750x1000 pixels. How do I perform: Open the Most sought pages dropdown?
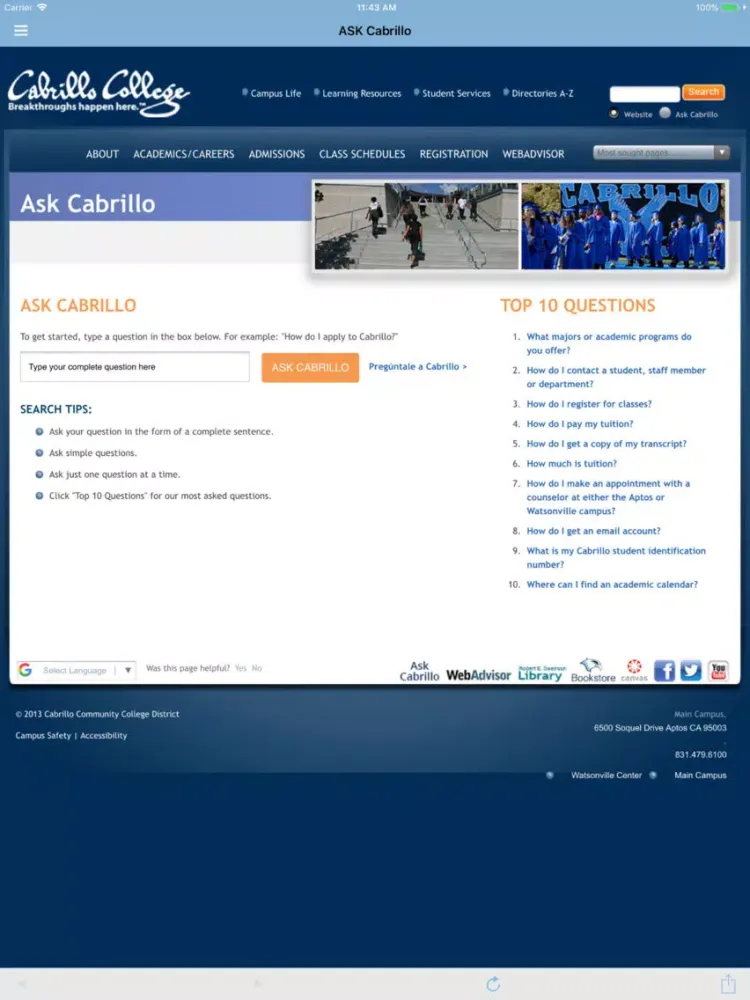tap(661, 152)
